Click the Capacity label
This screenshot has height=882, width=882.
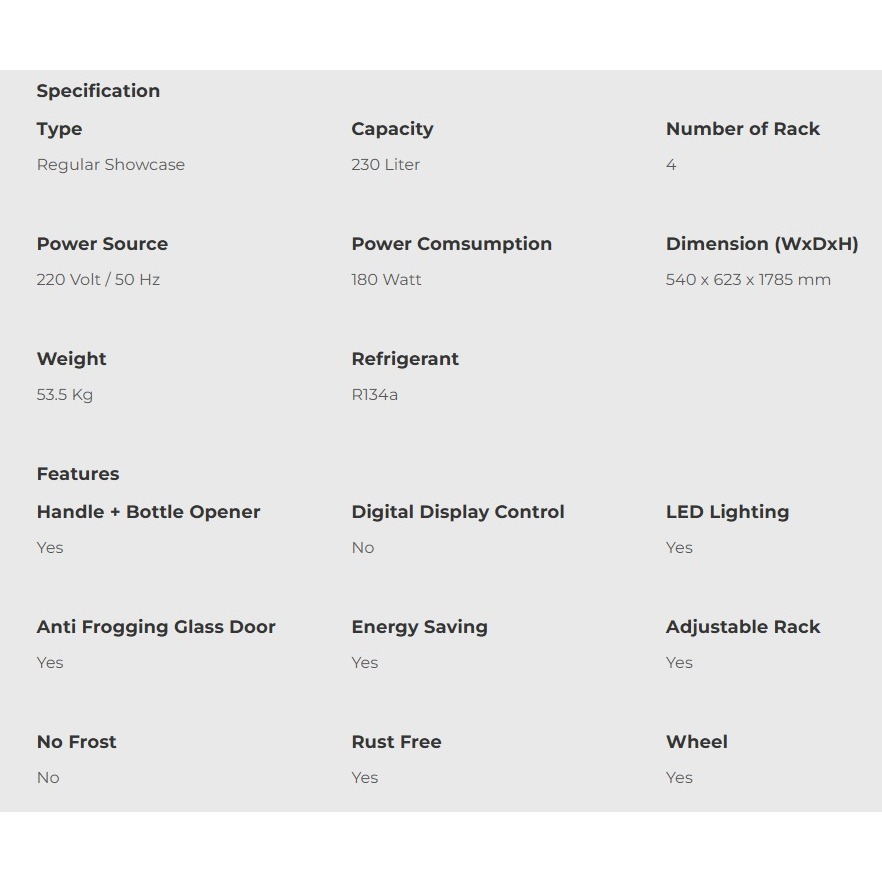tap(392, 129)
